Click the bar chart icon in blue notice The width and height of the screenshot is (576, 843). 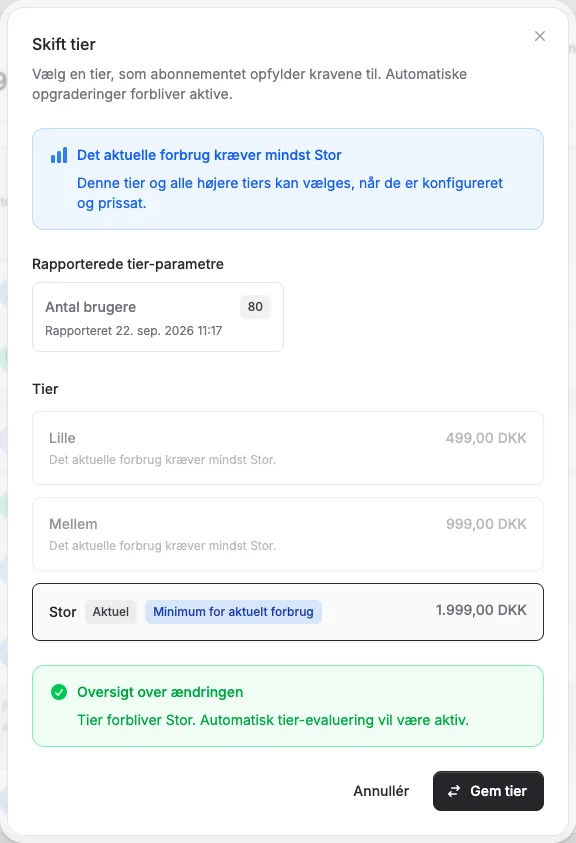(x=59, y=155)
